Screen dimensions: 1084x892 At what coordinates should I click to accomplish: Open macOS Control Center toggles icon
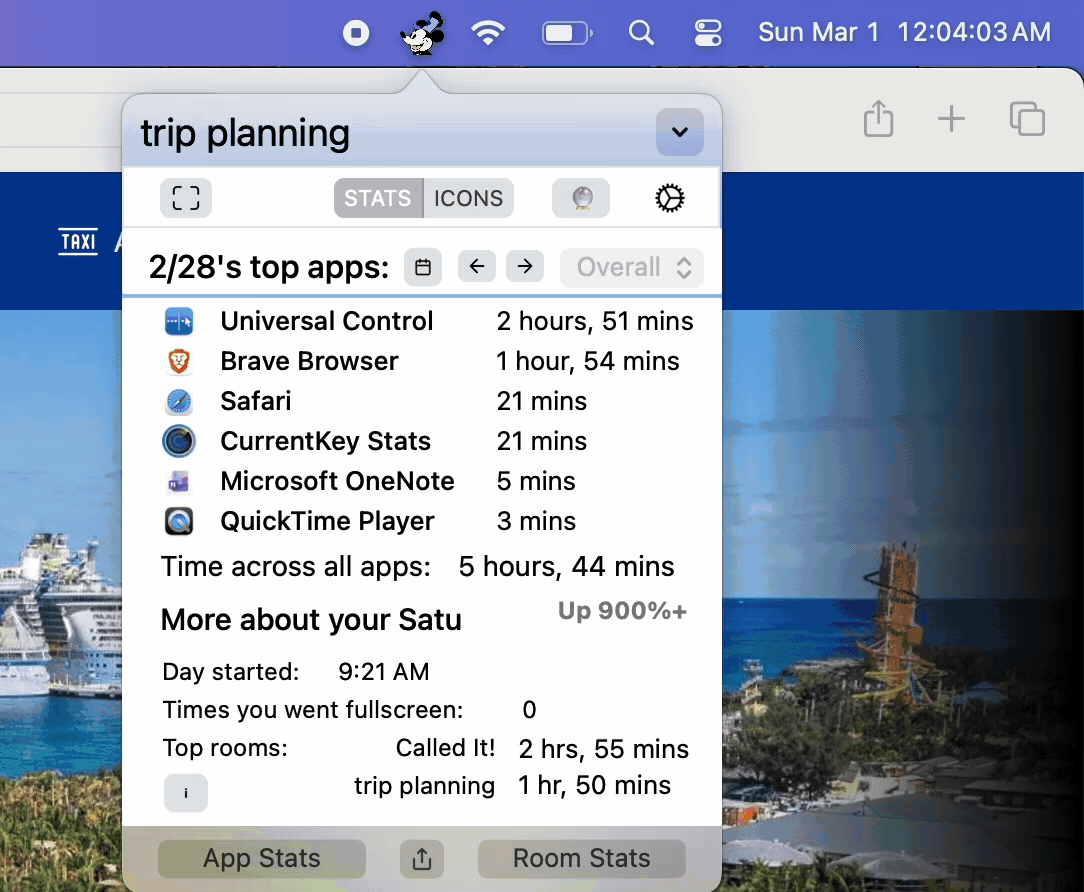(x=708, y=33)
